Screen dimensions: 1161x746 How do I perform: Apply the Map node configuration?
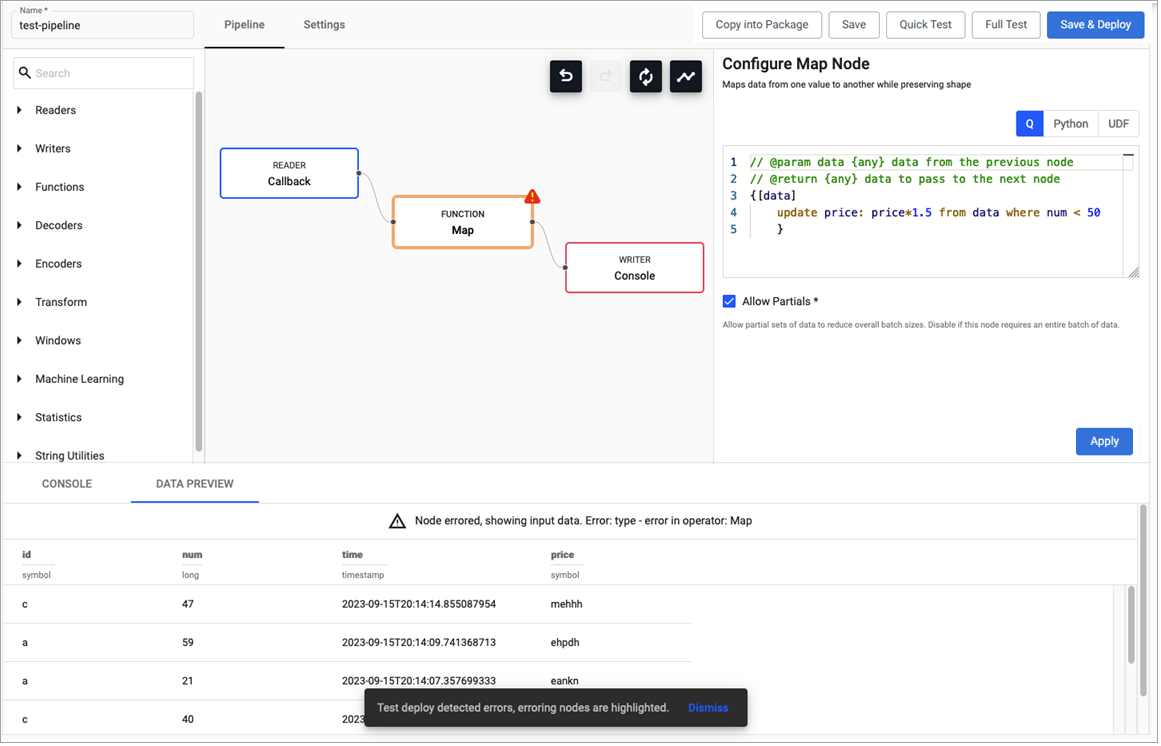[x=1104, y=441]
